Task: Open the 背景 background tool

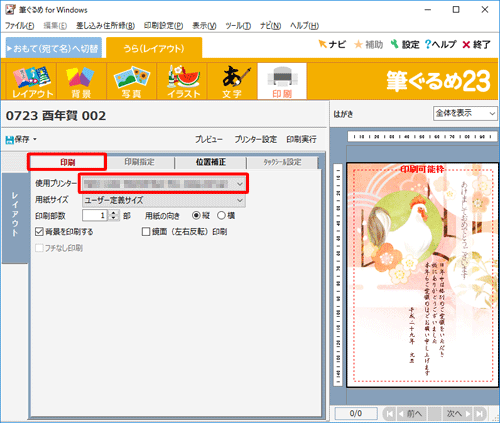Action: (x=81, y=82)
